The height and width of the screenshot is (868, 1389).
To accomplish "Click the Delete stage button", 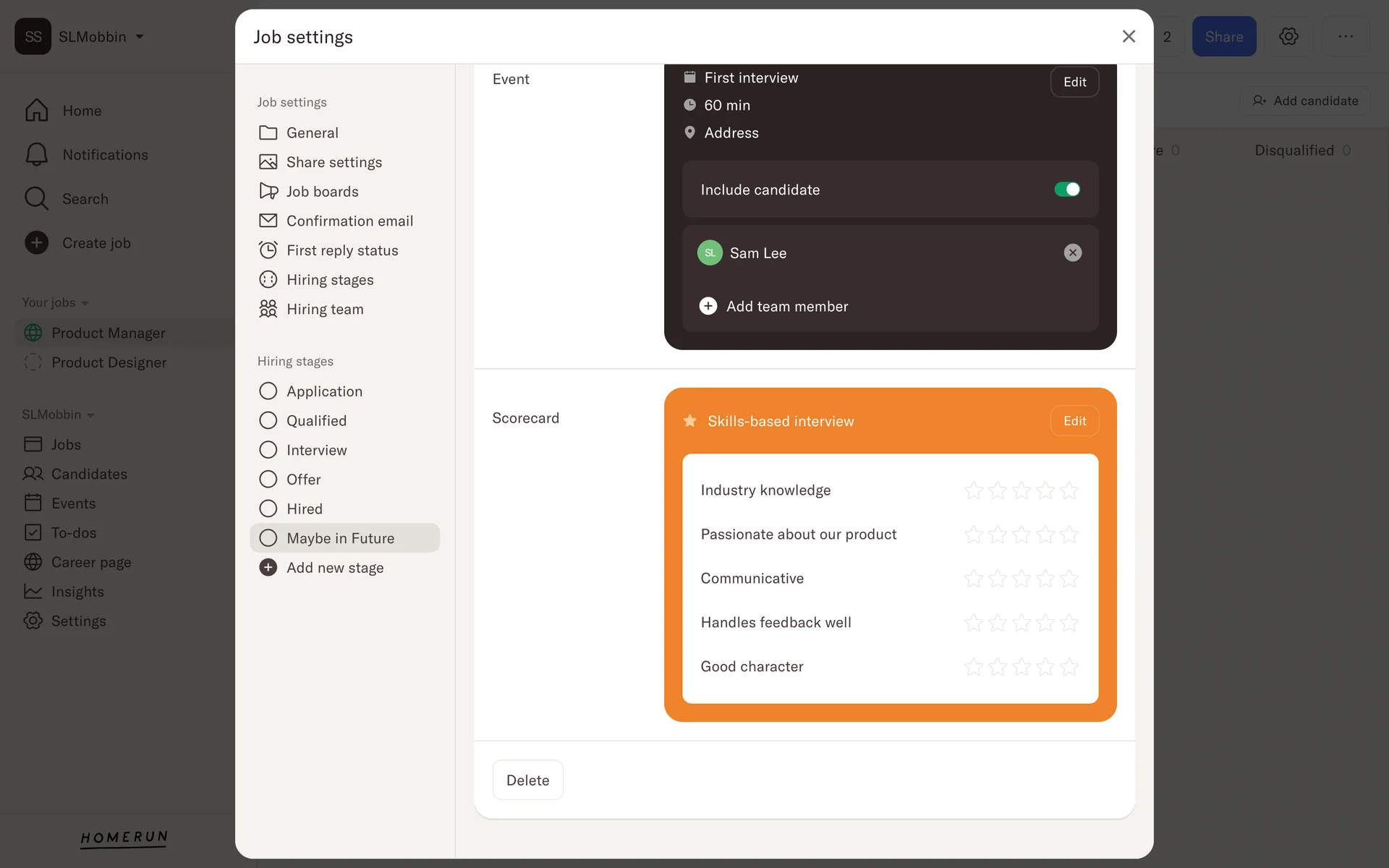I will (527, 780).
